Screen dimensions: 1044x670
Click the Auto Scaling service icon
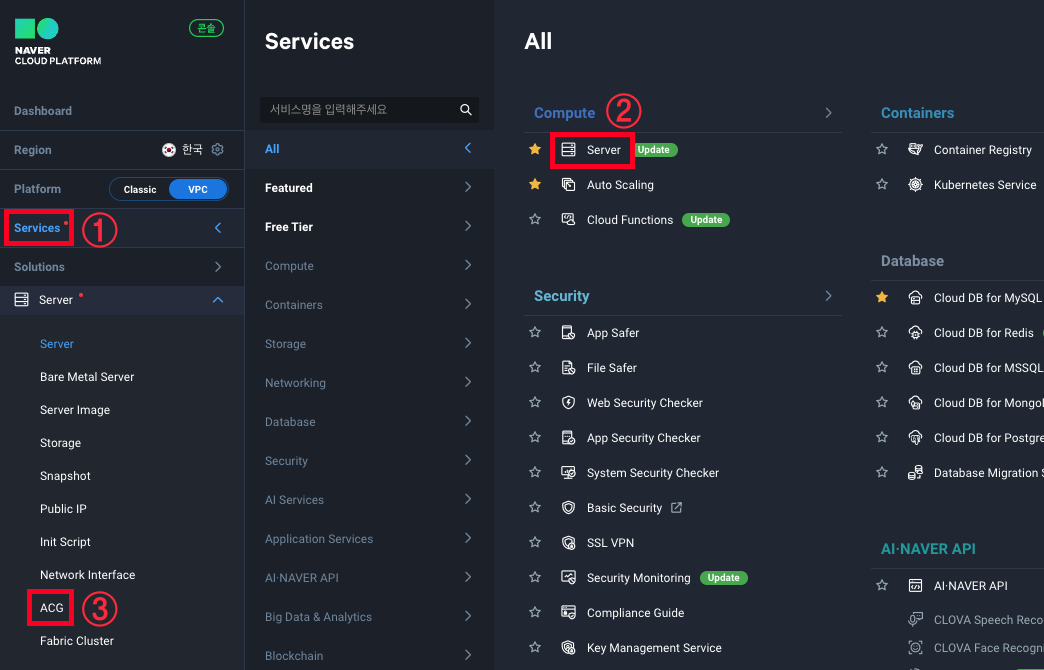coord(568,184)
